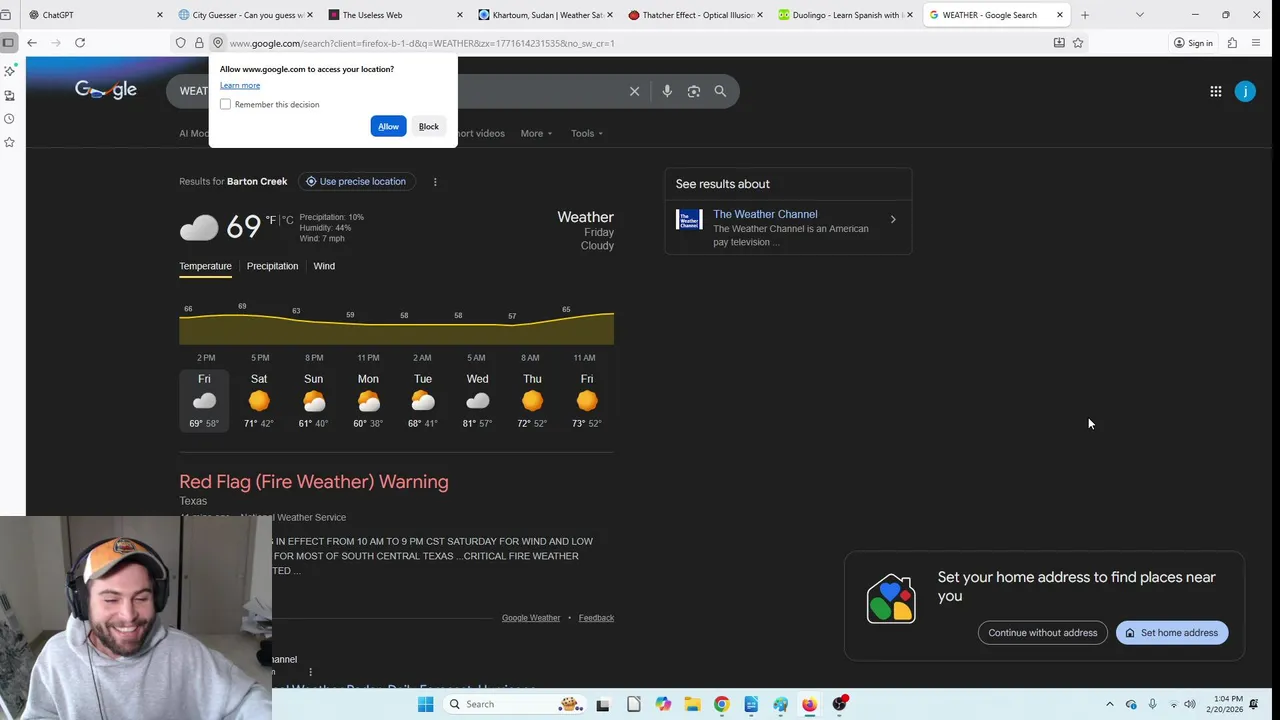Screen dimensions: 1280x720
Task: Expand the Tools dropdown
Action: (x=587, y=133)
